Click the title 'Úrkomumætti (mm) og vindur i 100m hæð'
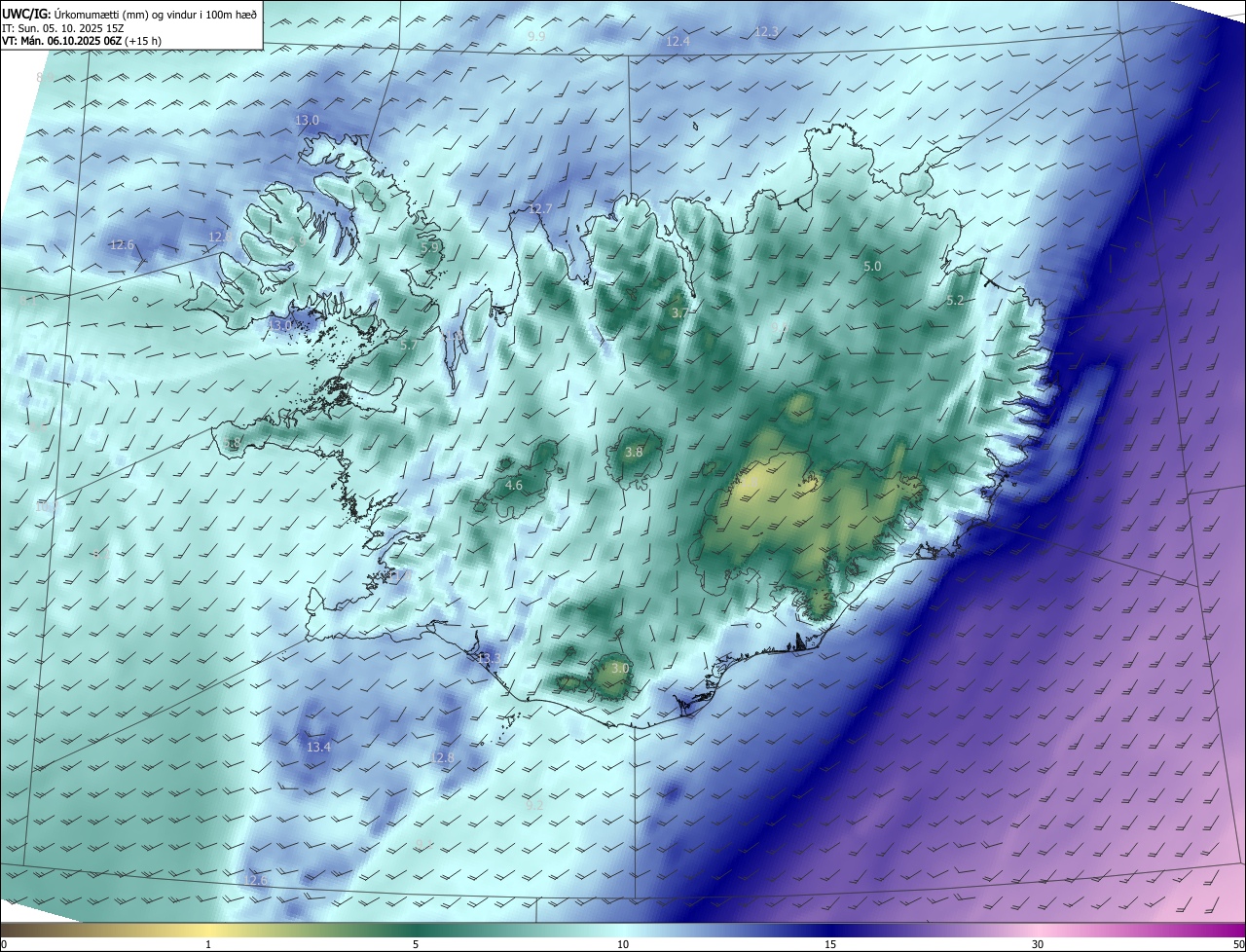 pos(155,14)
